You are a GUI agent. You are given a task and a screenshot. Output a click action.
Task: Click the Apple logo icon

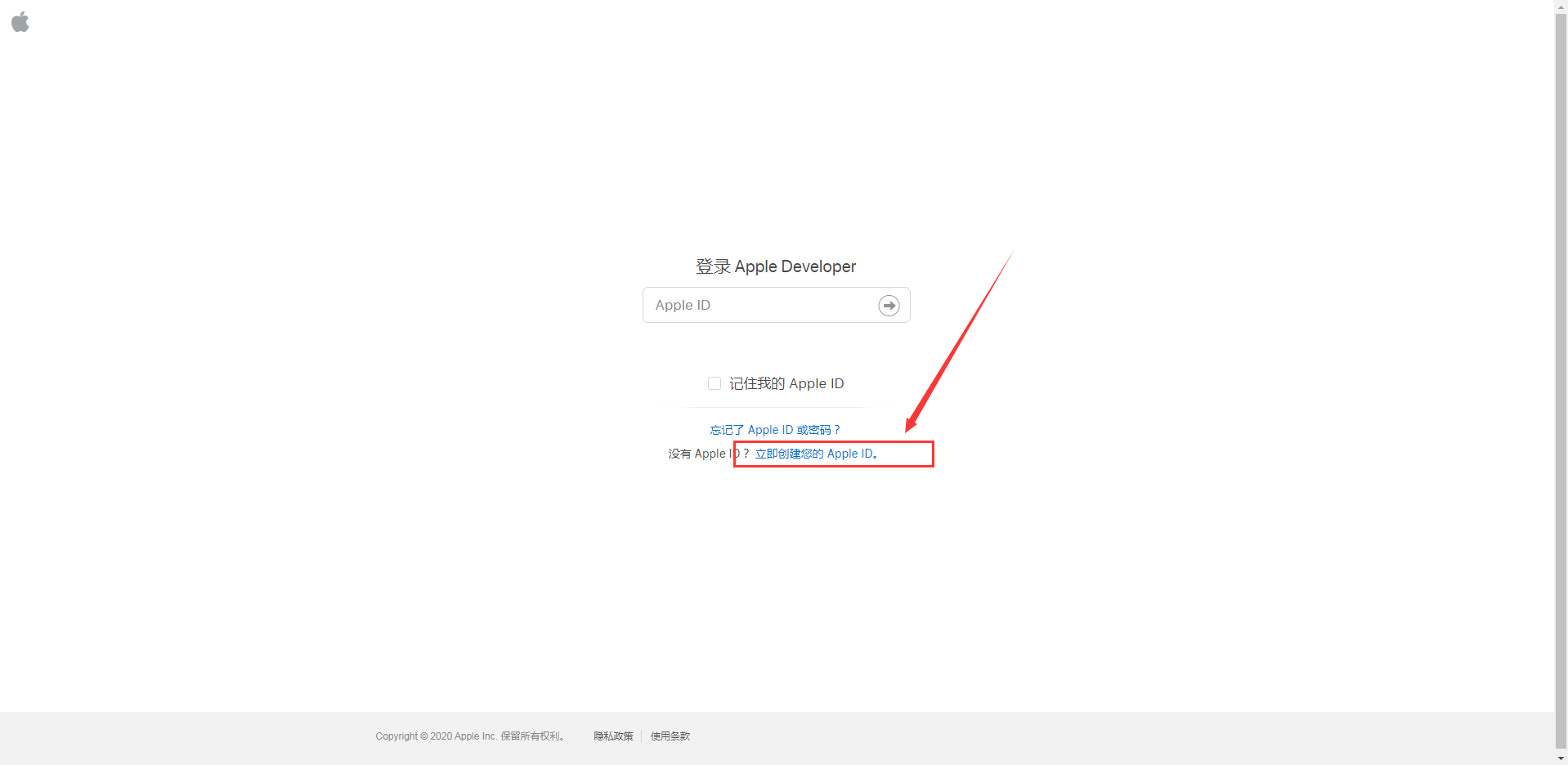[20, 22]
